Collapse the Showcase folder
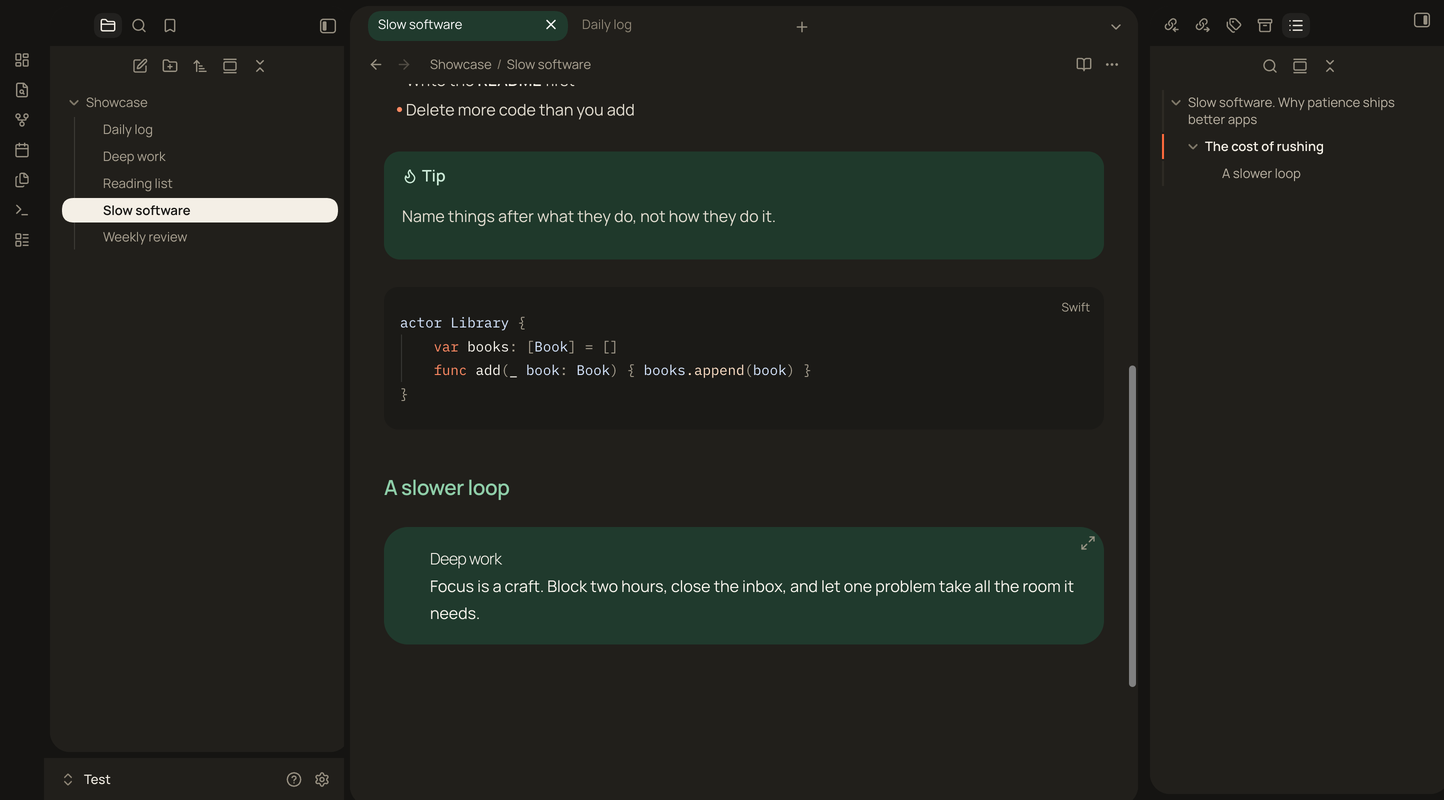 coord(74,103)
